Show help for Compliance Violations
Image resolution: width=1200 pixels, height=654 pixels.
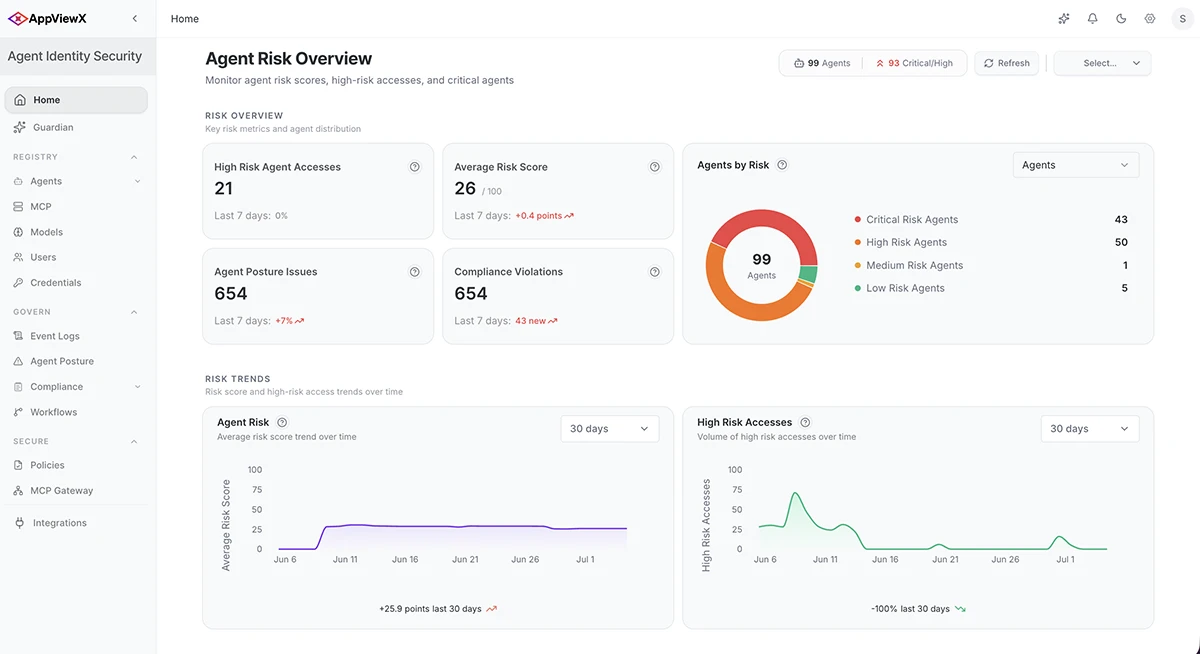coord(655,272)
